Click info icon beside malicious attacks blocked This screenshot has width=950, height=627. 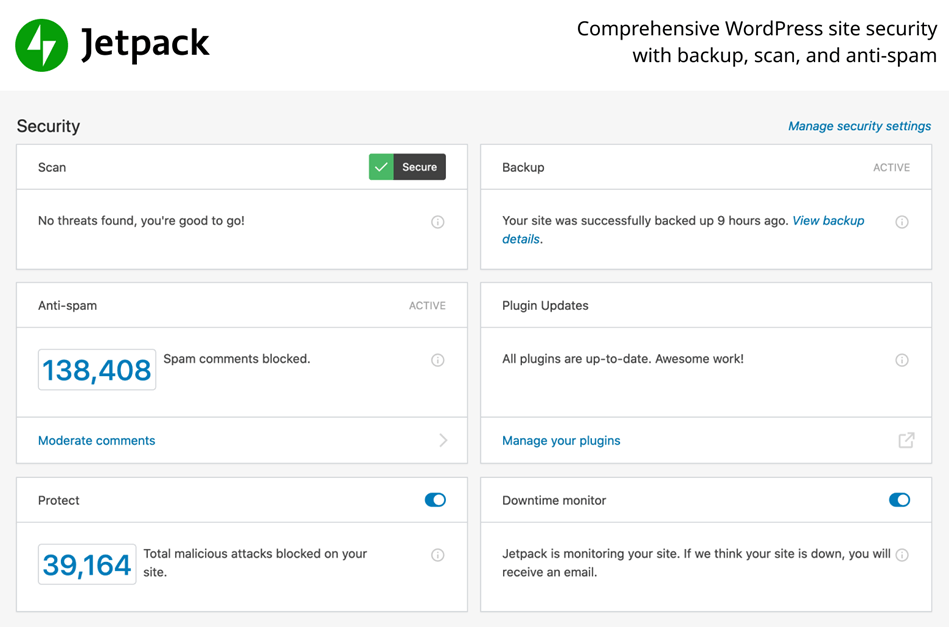(437, 555)
